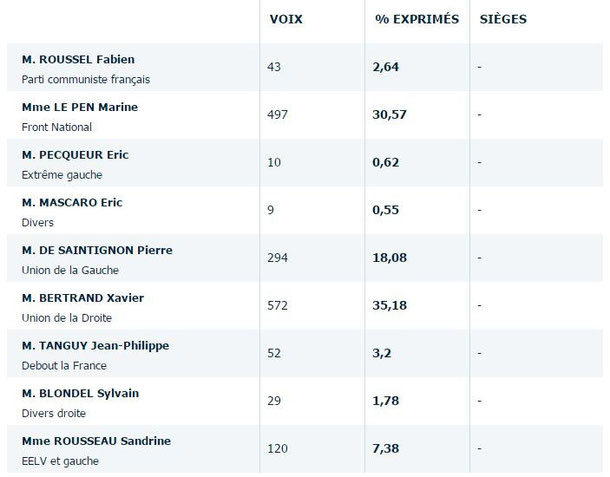Select candidate M. PECQUEUR Eric
The width and height of the screenshot is (610, 477).
tap(75, 155)
